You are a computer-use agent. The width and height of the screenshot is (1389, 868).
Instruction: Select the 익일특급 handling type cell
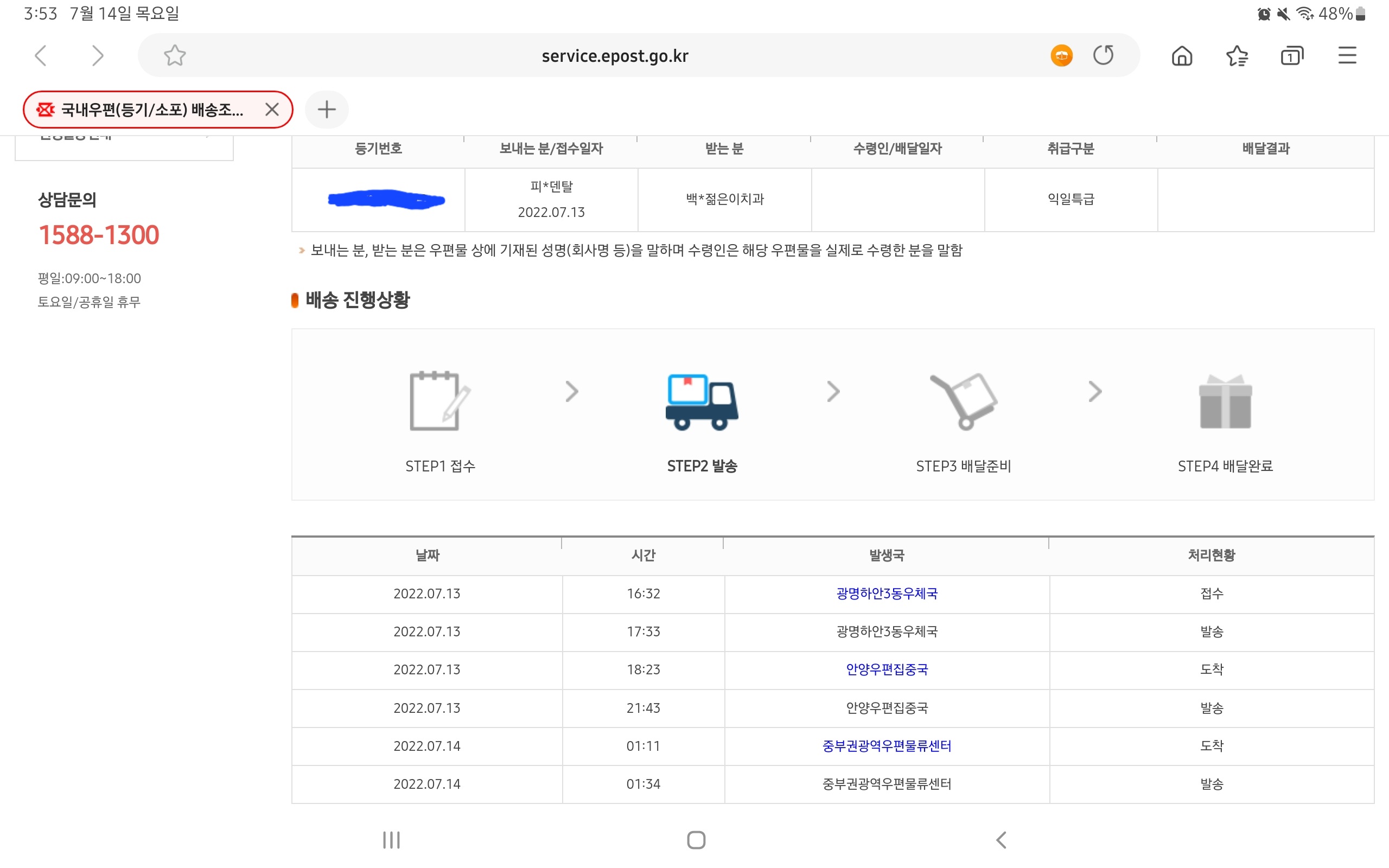[1071, 200]
